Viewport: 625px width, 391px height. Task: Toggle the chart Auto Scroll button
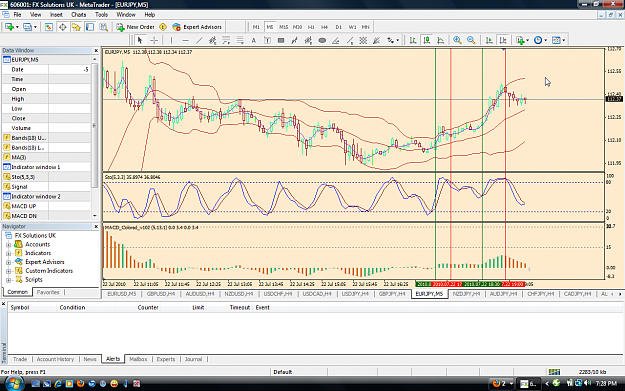489,40
